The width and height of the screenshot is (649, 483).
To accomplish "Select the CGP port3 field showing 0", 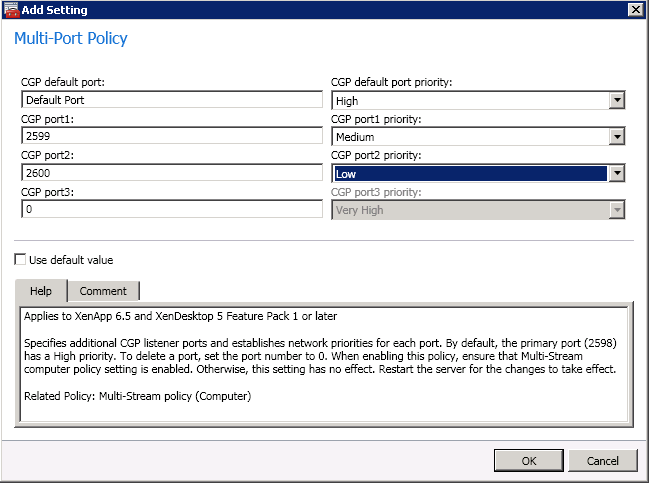I will click(x=171, y=210).
